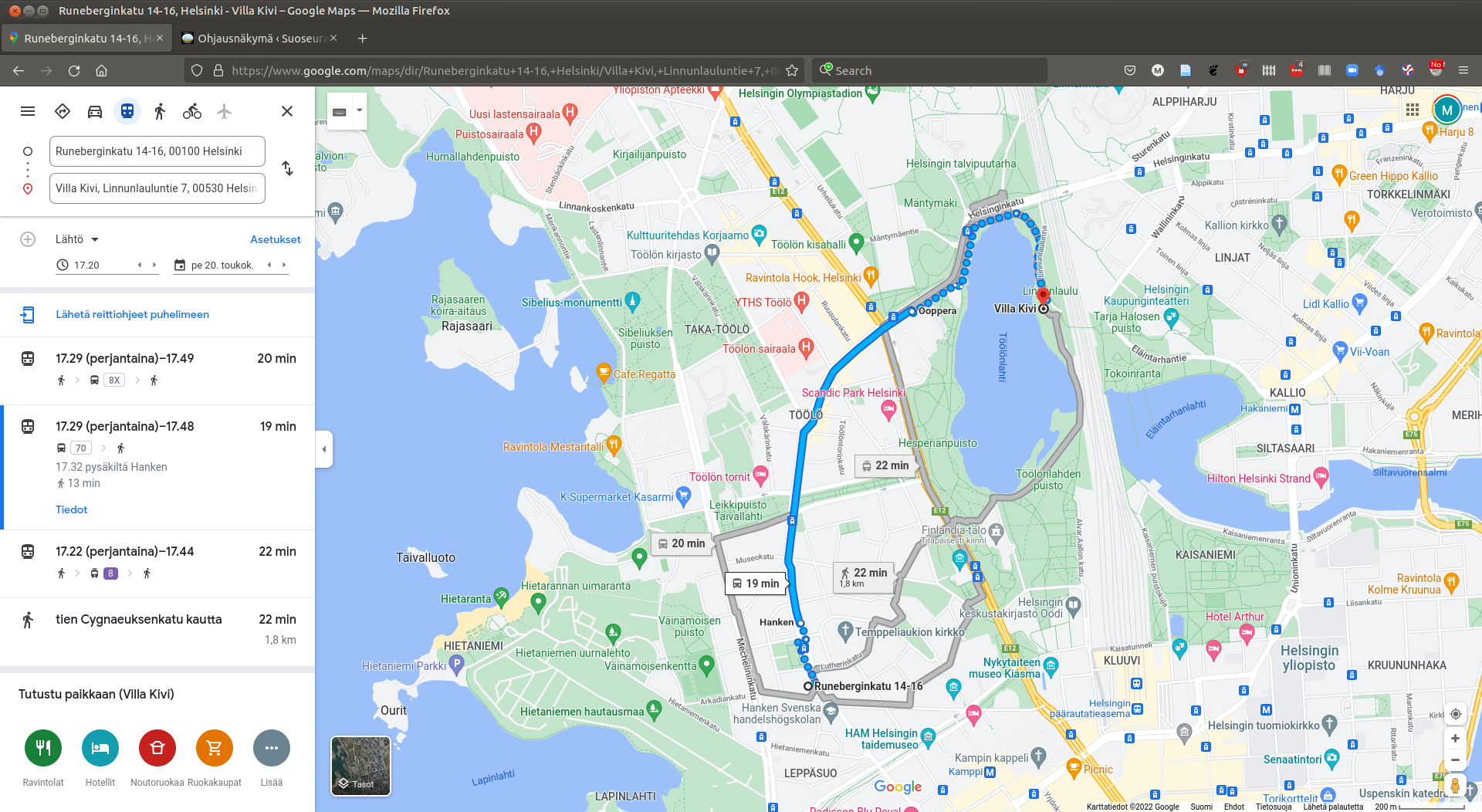Edit the Runeberginkatu 14-16 starting point field

(157, 151)
